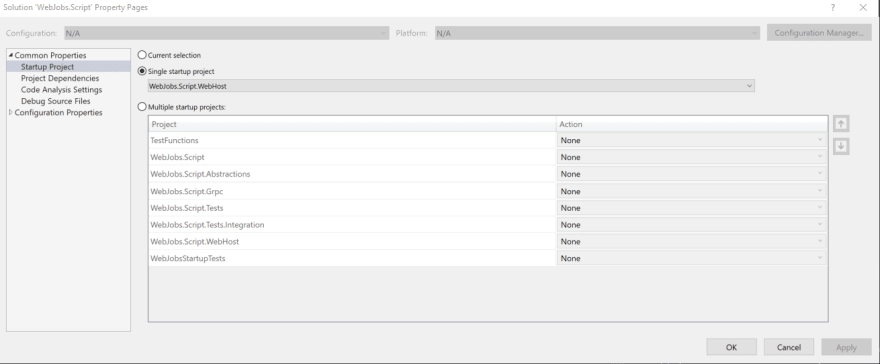The image size is (880, 364).
Task: Click the Cancel button
Action: click(x=789, y=347)
